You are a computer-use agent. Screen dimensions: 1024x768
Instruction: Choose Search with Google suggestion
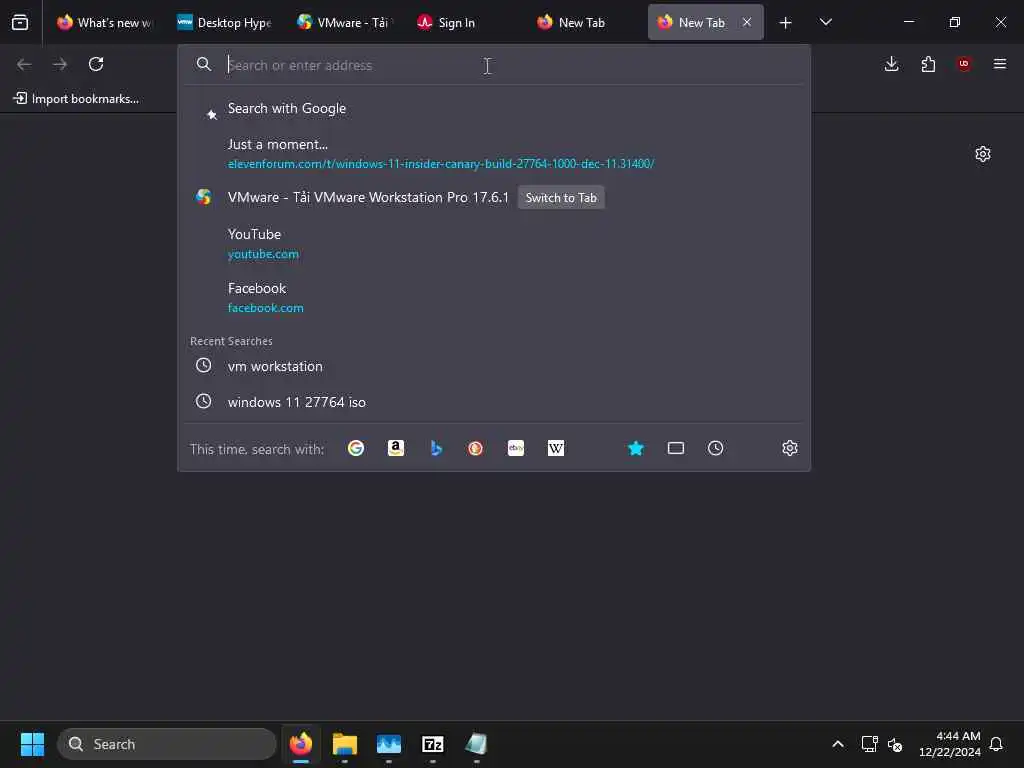494,108
